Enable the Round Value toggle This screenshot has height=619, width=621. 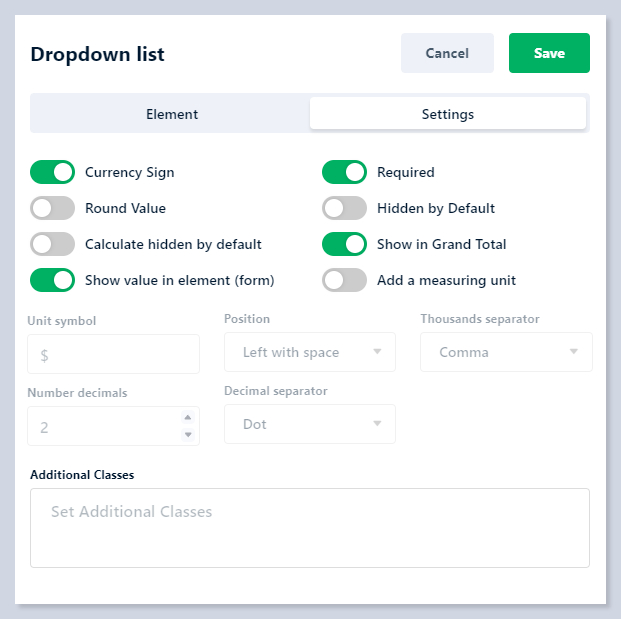click(x=52, y=208)
